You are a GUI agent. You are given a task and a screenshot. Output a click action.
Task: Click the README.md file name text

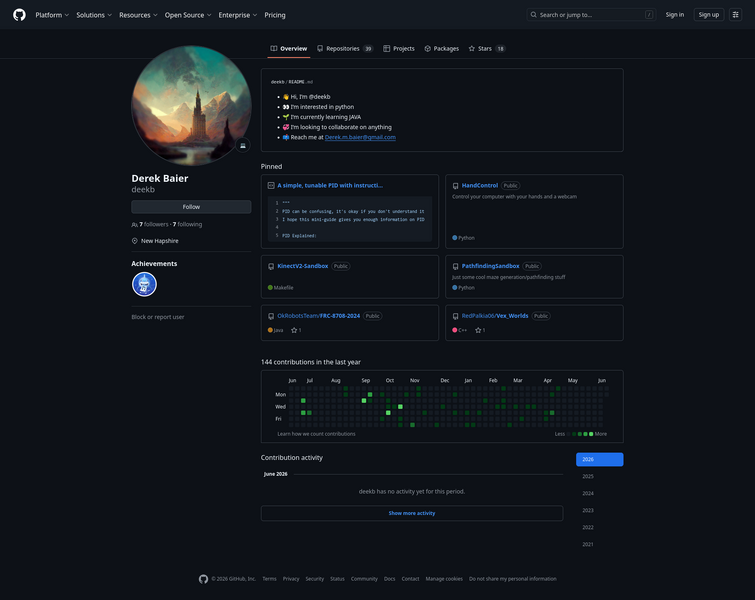pyautogui.click(x=300, y=82)
